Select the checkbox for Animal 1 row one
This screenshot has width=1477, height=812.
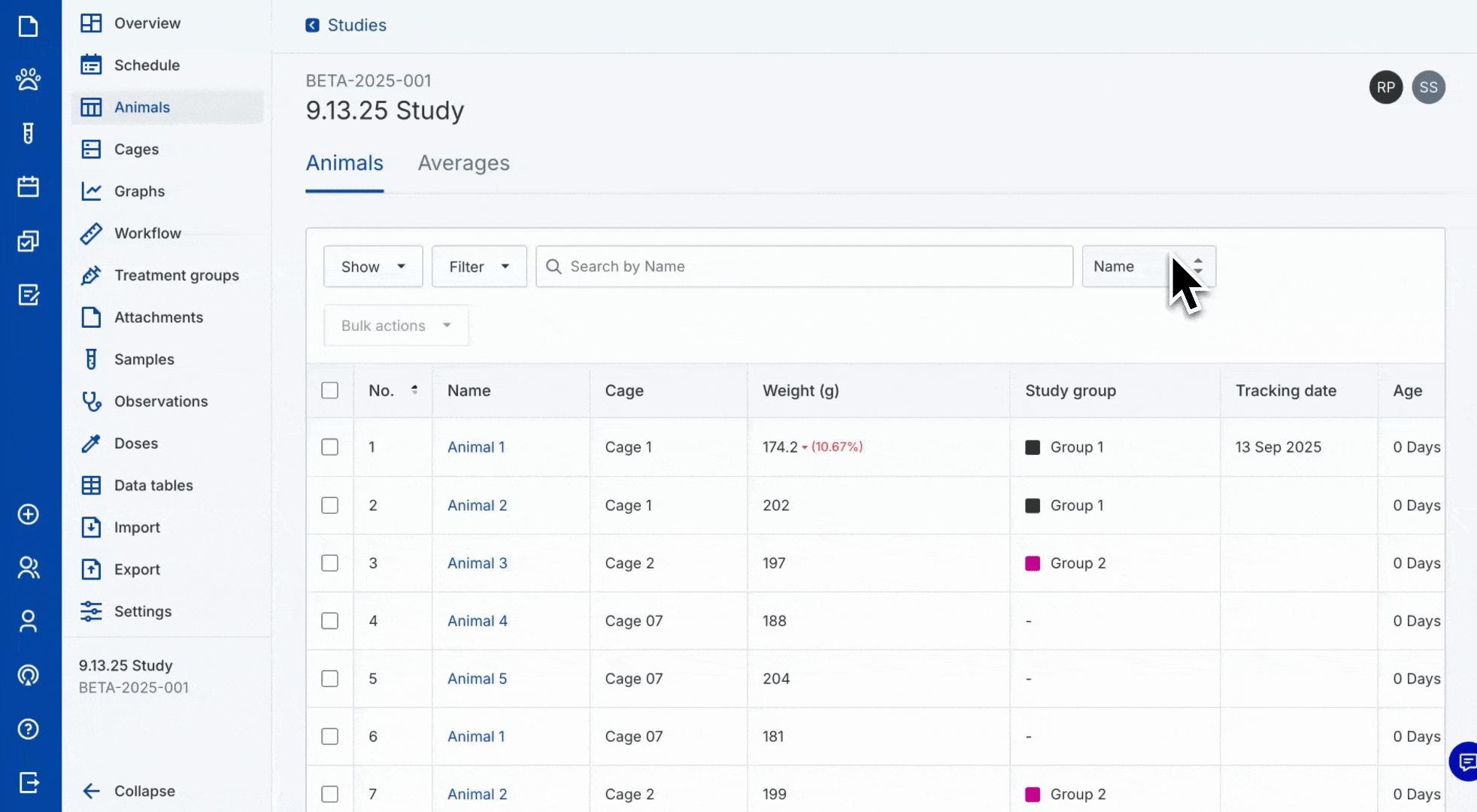point(329,447)
